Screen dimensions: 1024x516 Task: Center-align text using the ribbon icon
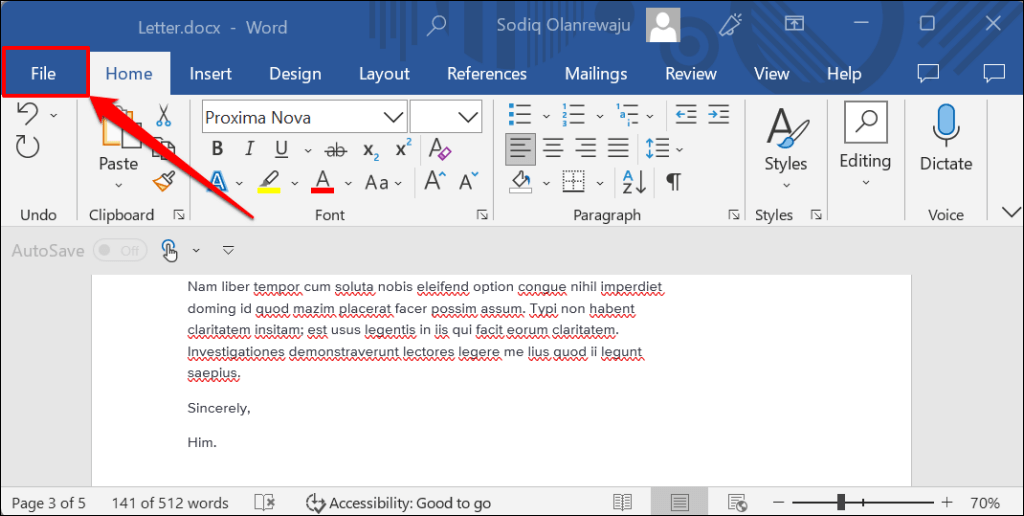coord(552,149)
